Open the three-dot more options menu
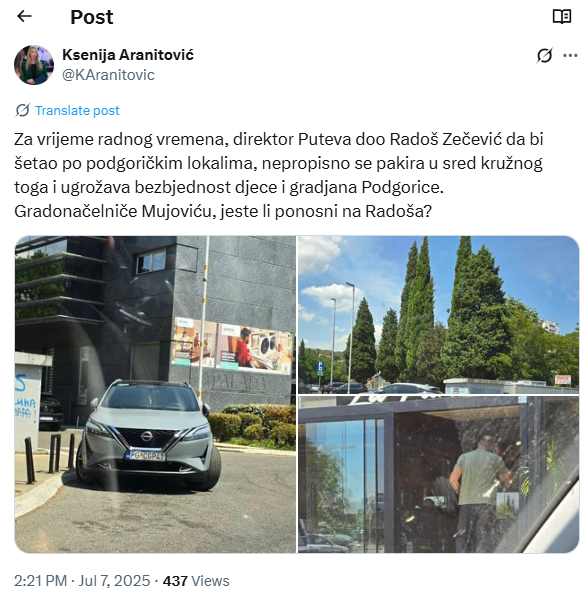This screenshot has width=586, height=593. [570, 56]
